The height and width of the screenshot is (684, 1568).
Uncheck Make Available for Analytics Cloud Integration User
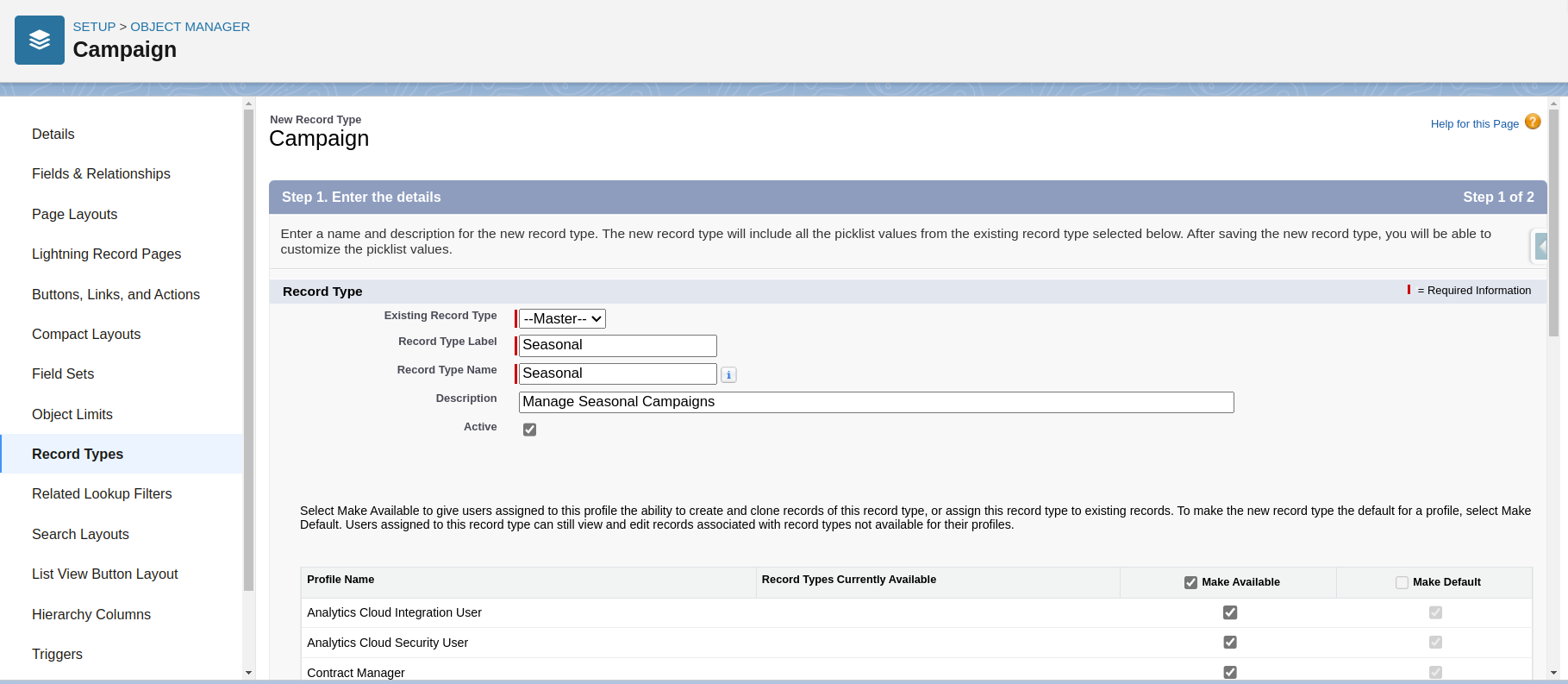tap(1230, 612)
